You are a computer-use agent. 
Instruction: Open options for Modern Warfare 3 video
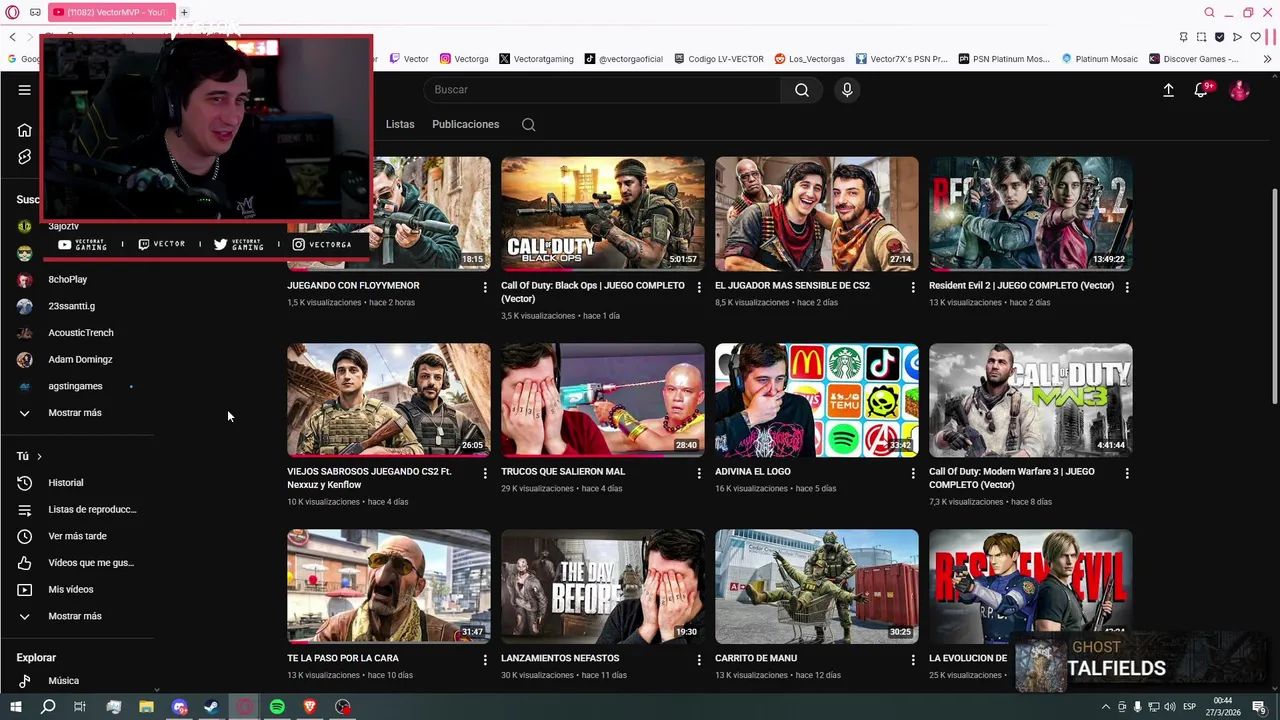tap(1127, 473)
